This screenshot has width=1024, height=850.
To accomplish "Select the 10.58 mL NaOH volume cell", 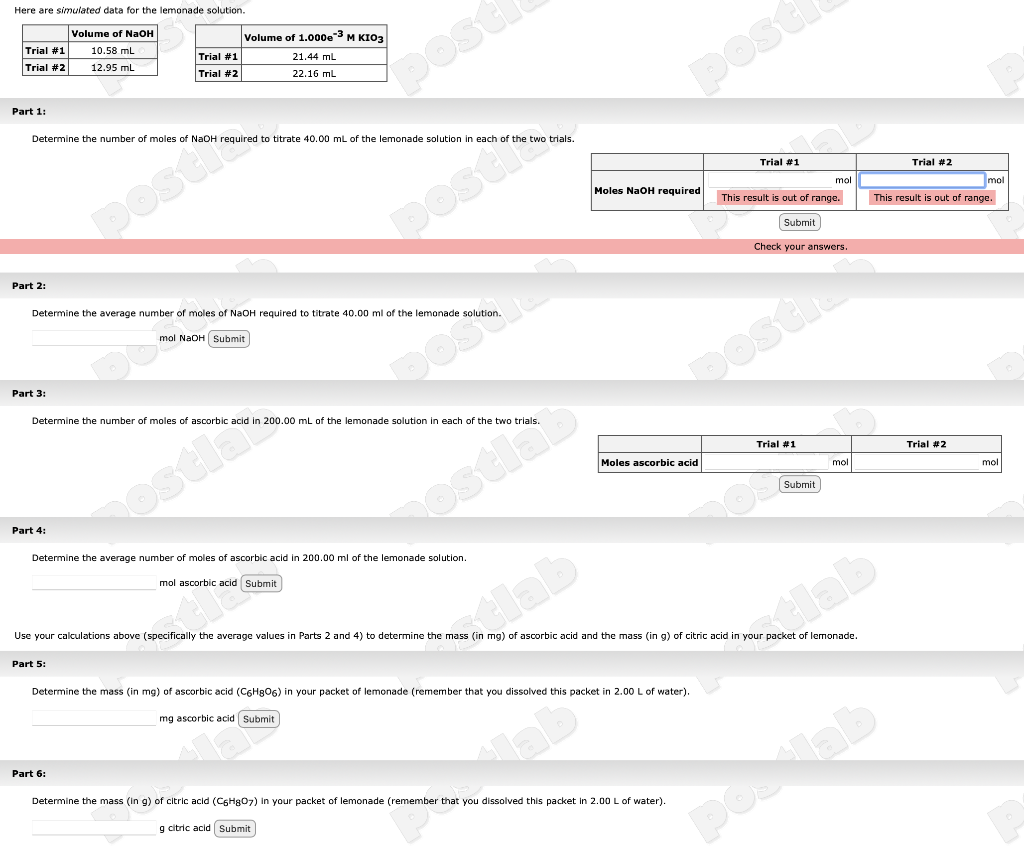I will (x=113, y=50).
